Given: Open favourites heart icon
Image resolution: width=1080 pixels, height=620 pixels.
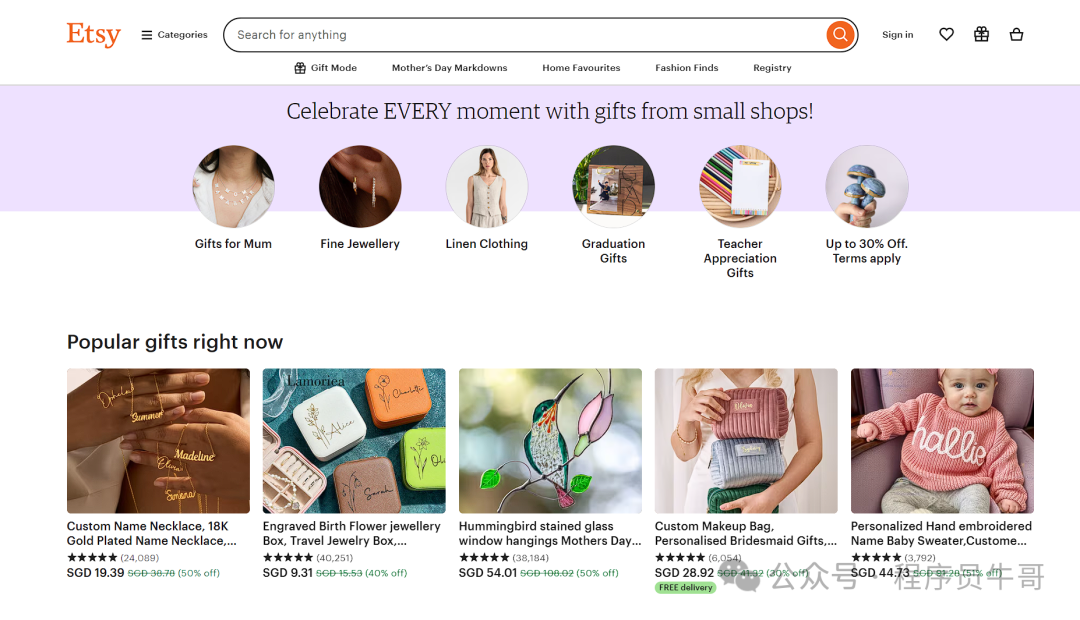Looking at the screenshot, I should click(946, 35).
